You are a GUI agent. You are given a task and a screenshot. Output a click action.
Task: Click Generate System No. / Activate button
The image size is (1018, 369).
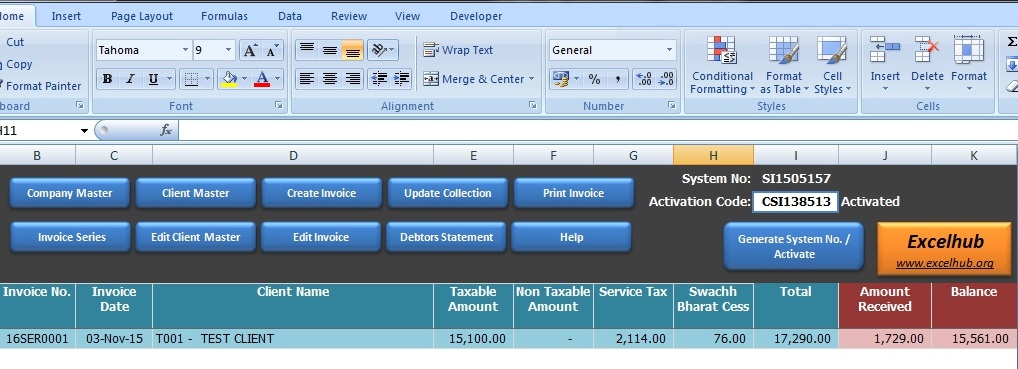click(793, 246)
